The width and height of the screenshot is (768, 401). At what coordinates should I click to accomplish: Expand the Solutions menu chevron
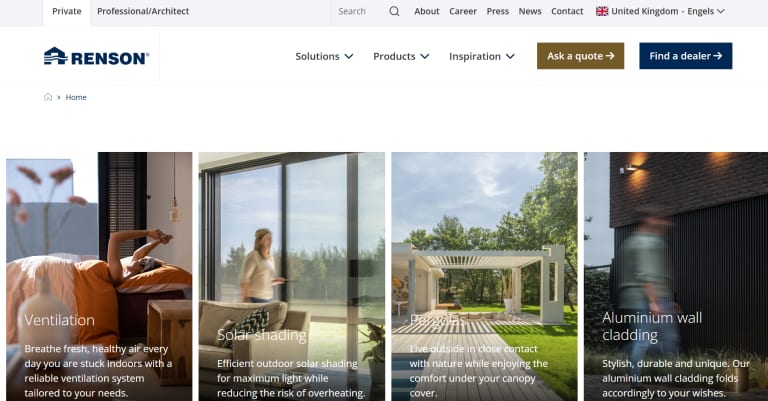(349, 56)
